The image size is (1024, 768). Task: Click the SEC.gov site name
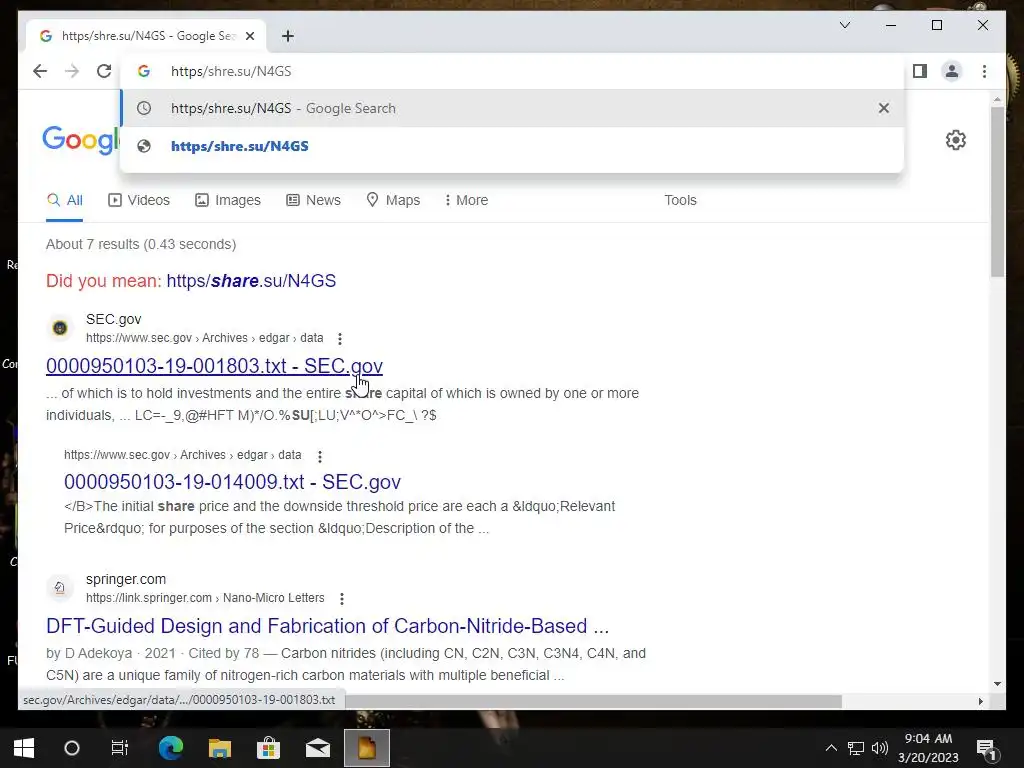[x=114, y=319]
